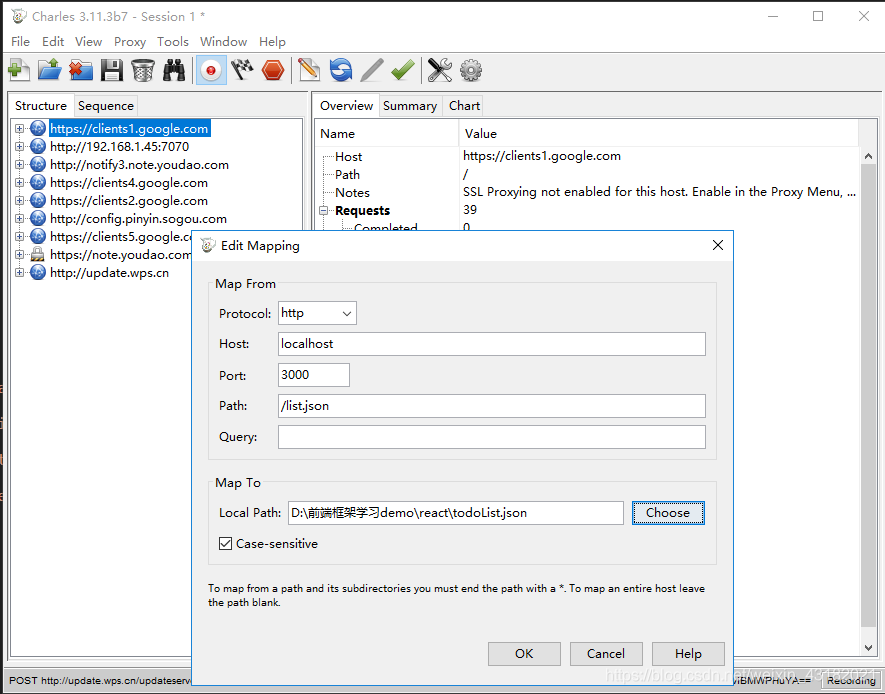Open the Protocol dropdown in Edit Mapping
885x694 pixels.
coord(317,313)
